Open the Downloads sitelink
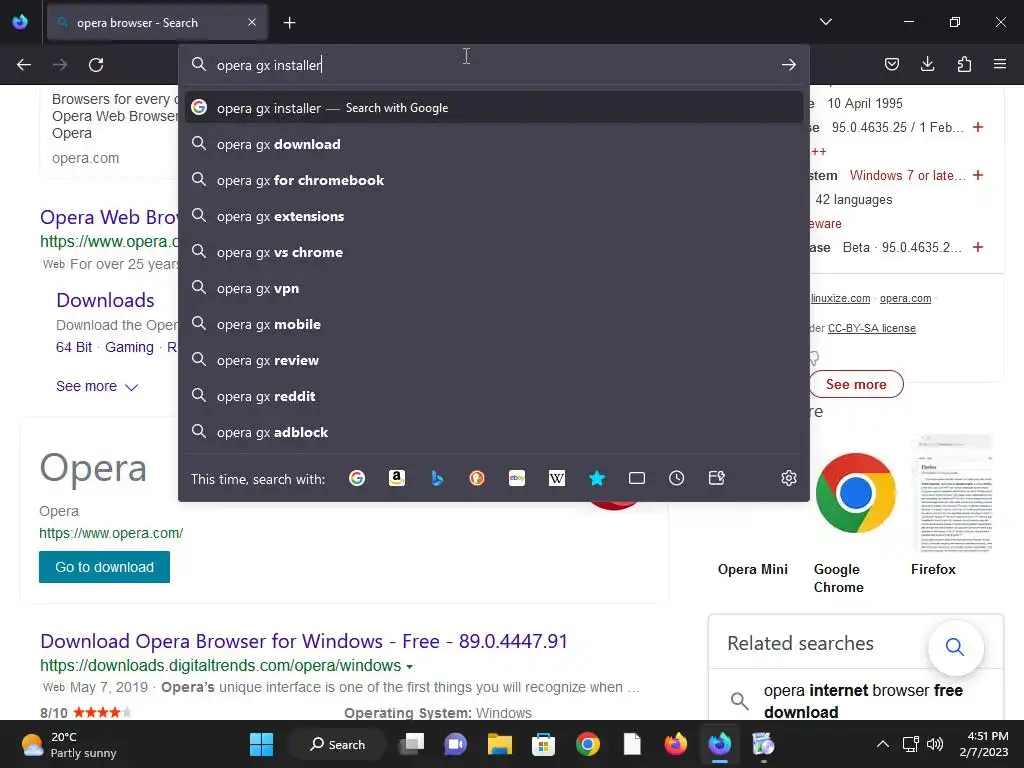 (105, 300)
